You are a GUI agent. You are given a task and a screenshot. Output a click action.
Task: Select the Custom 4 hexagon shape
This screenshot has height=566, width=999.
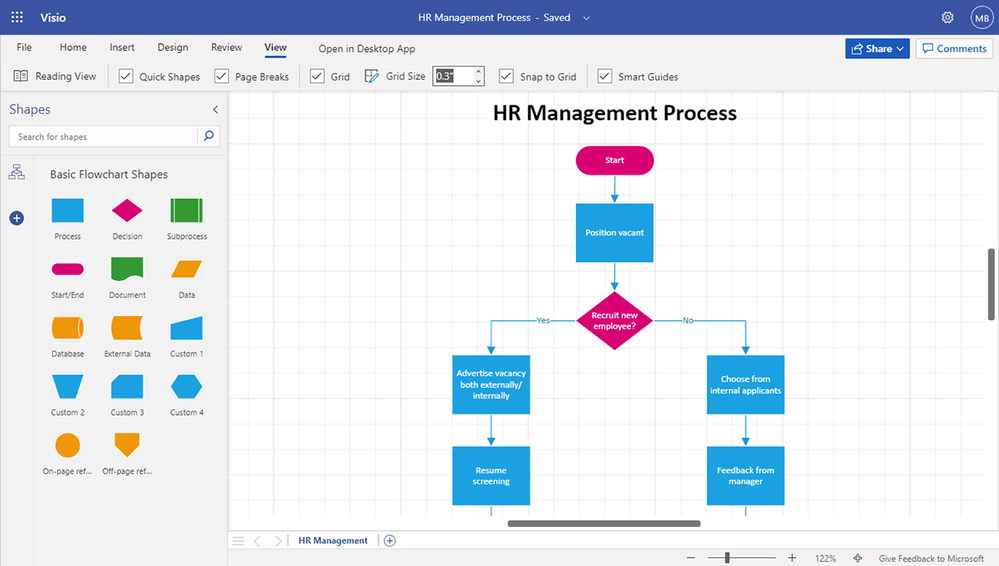(187, 386)
